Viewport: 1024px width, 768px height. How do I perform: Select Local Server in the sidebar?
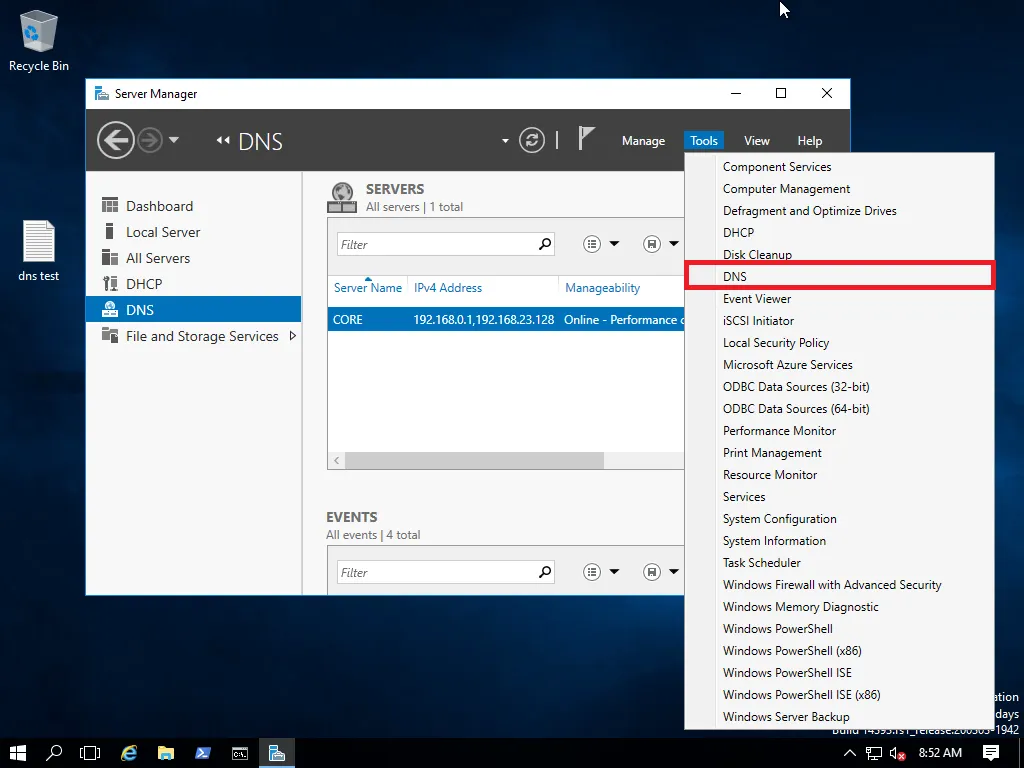click(193, 232)
